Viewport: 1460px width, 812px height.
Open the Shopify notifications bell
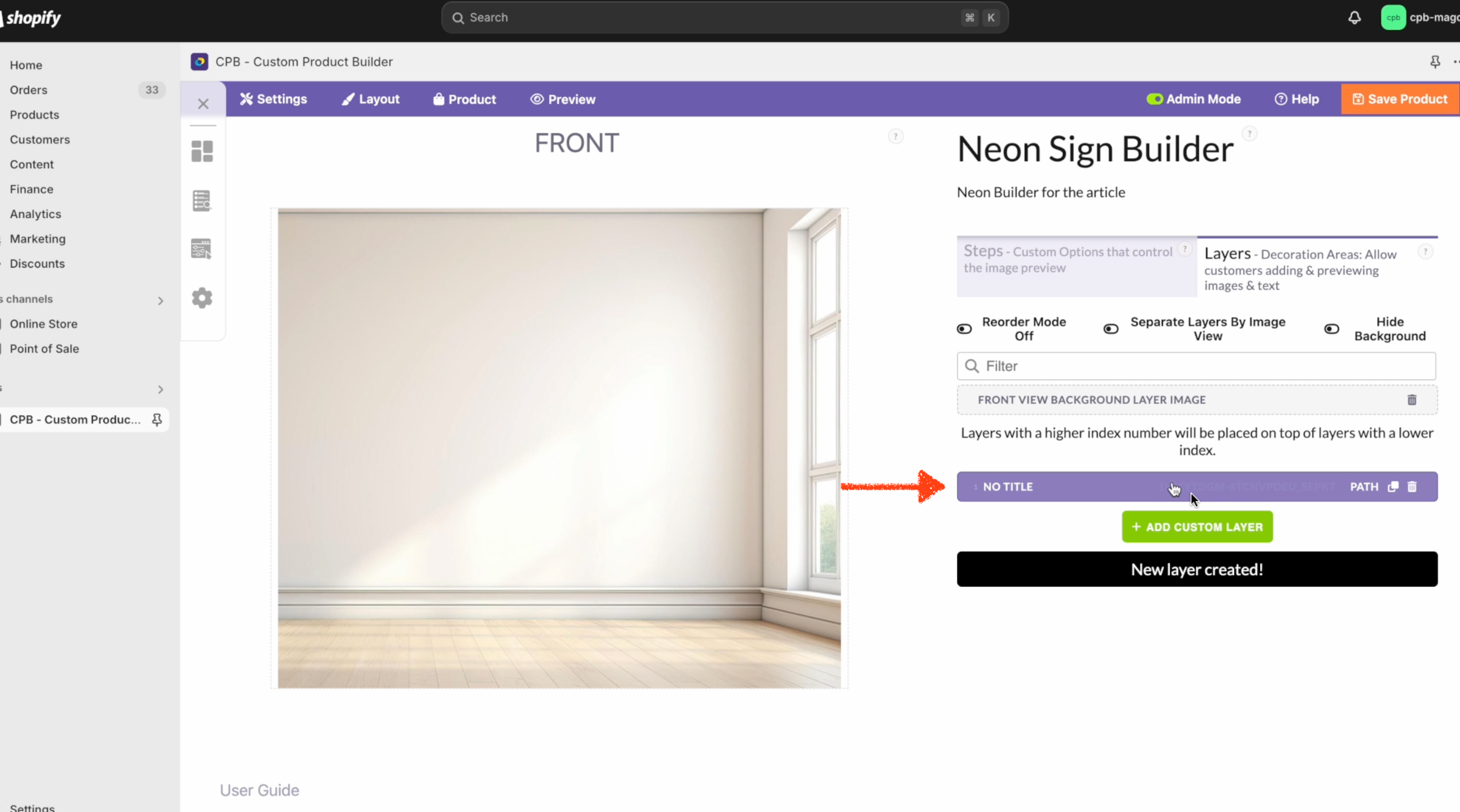pyautogui.click(x=1354, y=18)
